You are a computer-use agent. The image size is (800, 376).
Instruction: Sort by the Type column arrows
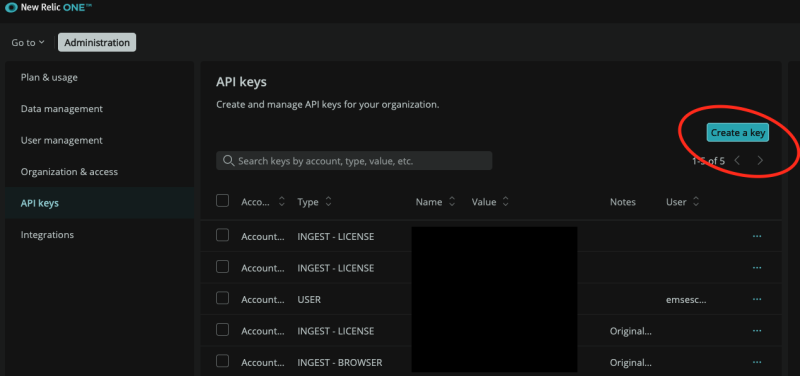click(x=328, y=202)
